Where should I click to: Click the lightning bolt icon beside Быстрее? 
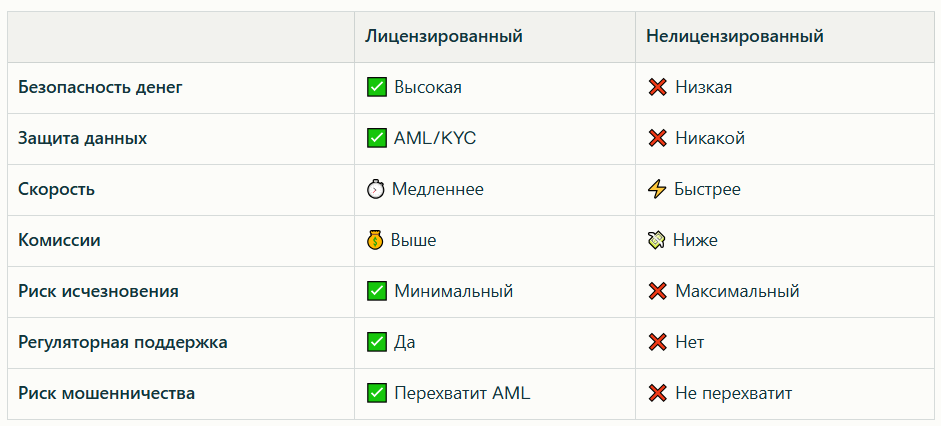(x=657, y=189)
